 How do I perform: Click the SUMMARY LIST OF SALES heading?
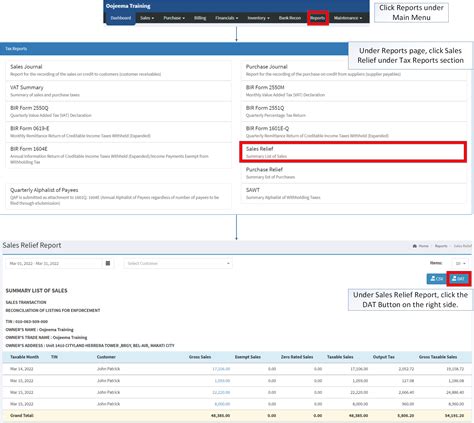(x=36, y=291)
